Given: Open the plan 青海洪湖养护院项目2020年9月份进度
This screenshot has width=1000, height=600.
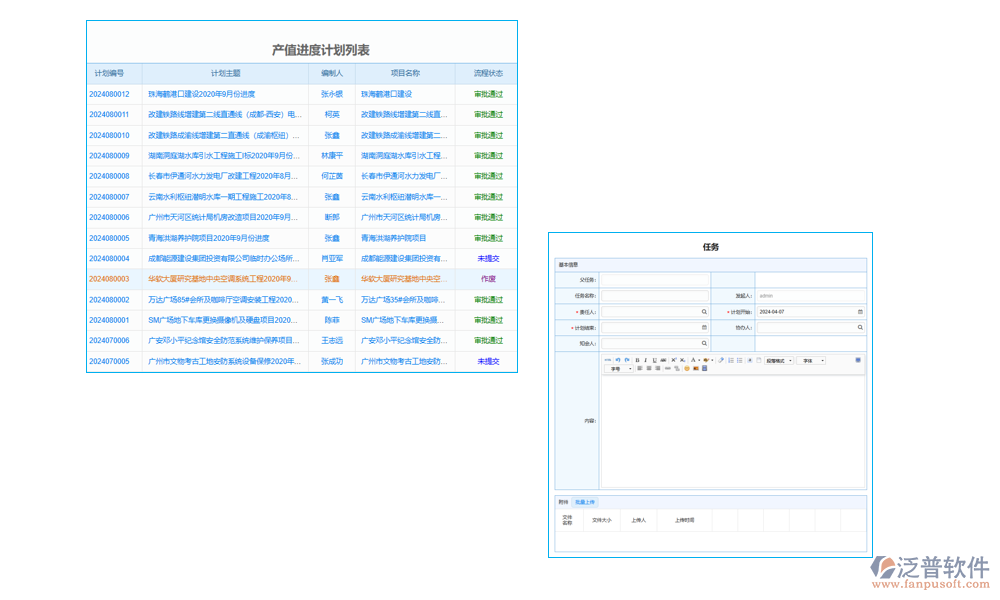Looking at the screenshot, I should coord(209,238).
